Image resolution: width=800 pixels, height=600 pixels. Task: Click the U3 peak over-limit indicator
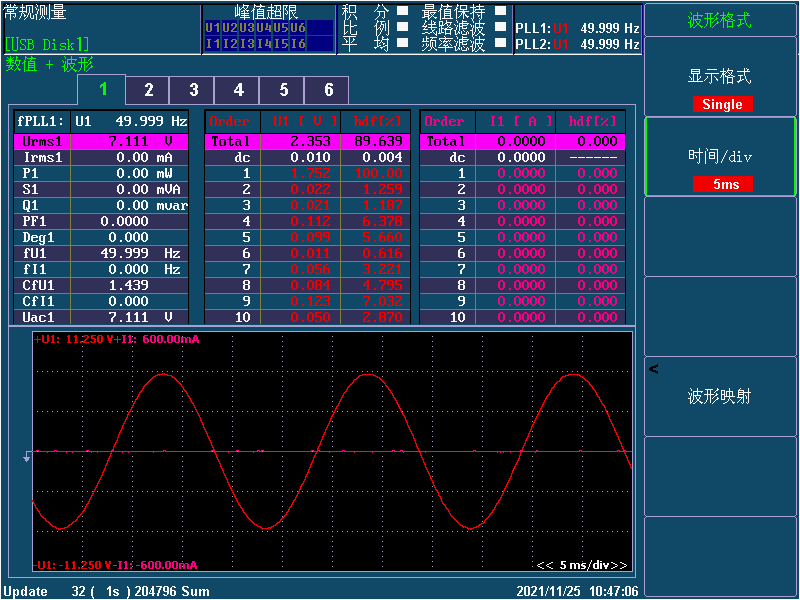[246, 28]
